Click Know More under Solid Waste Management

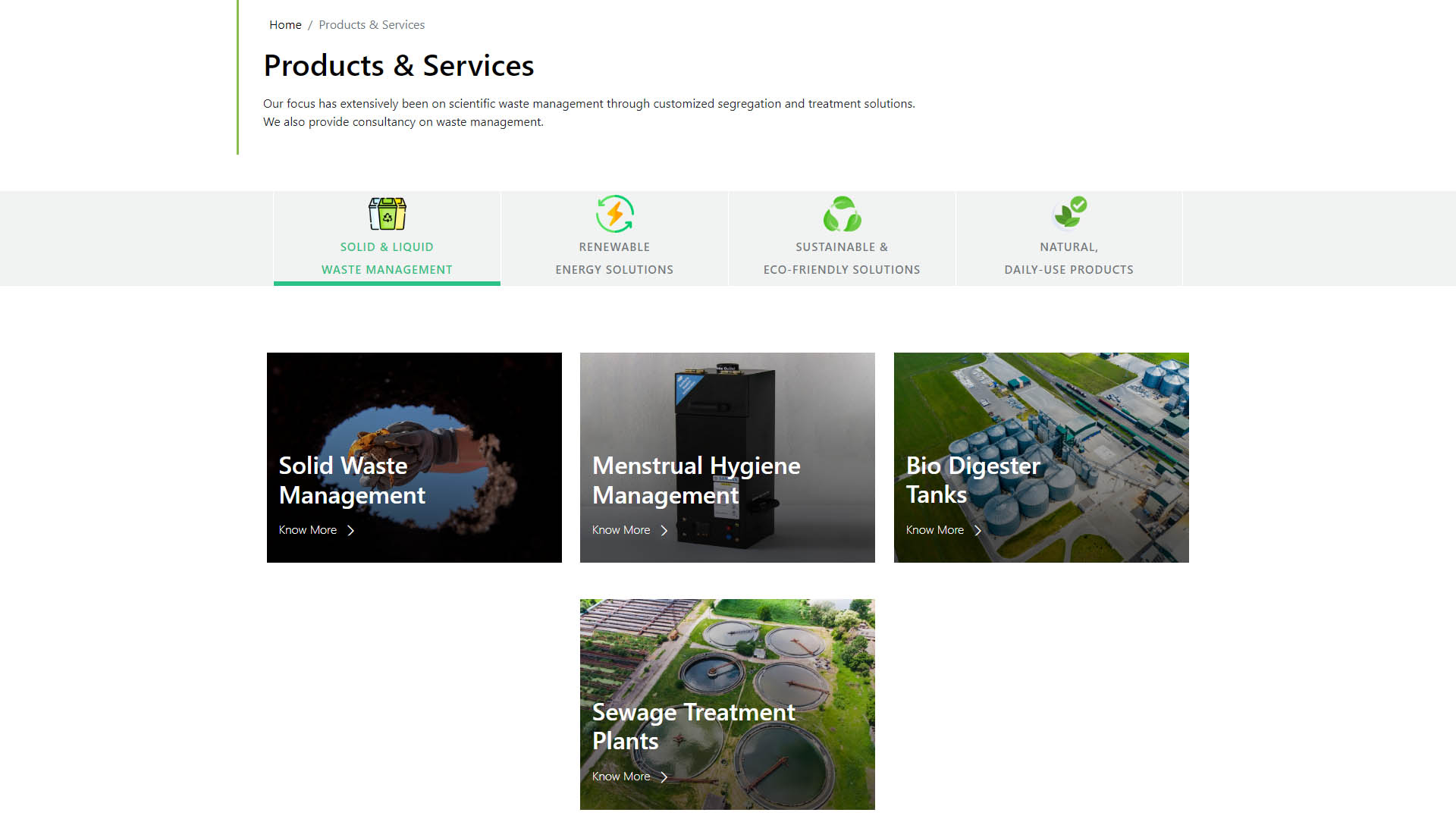(308, 530)
